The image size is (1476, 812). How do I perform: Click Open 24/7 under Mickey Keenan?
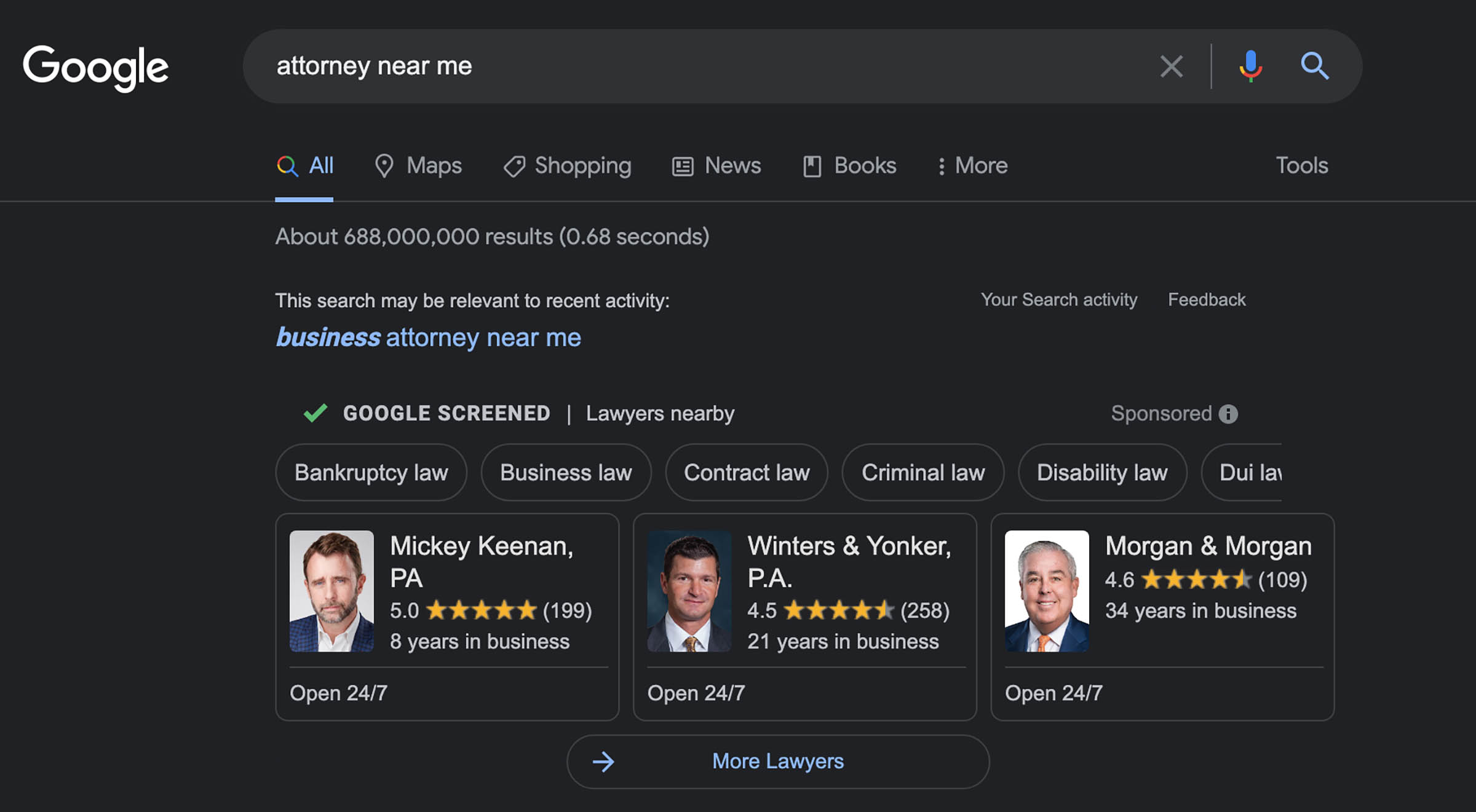(x=338, y=693)
